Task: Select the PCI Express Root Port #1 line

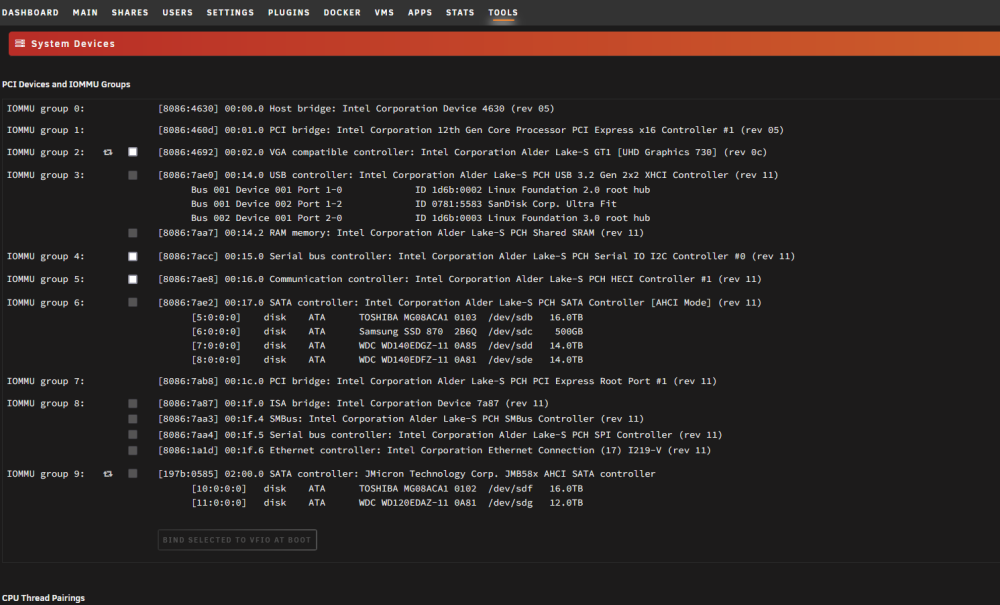Action: tap(437, 381)
